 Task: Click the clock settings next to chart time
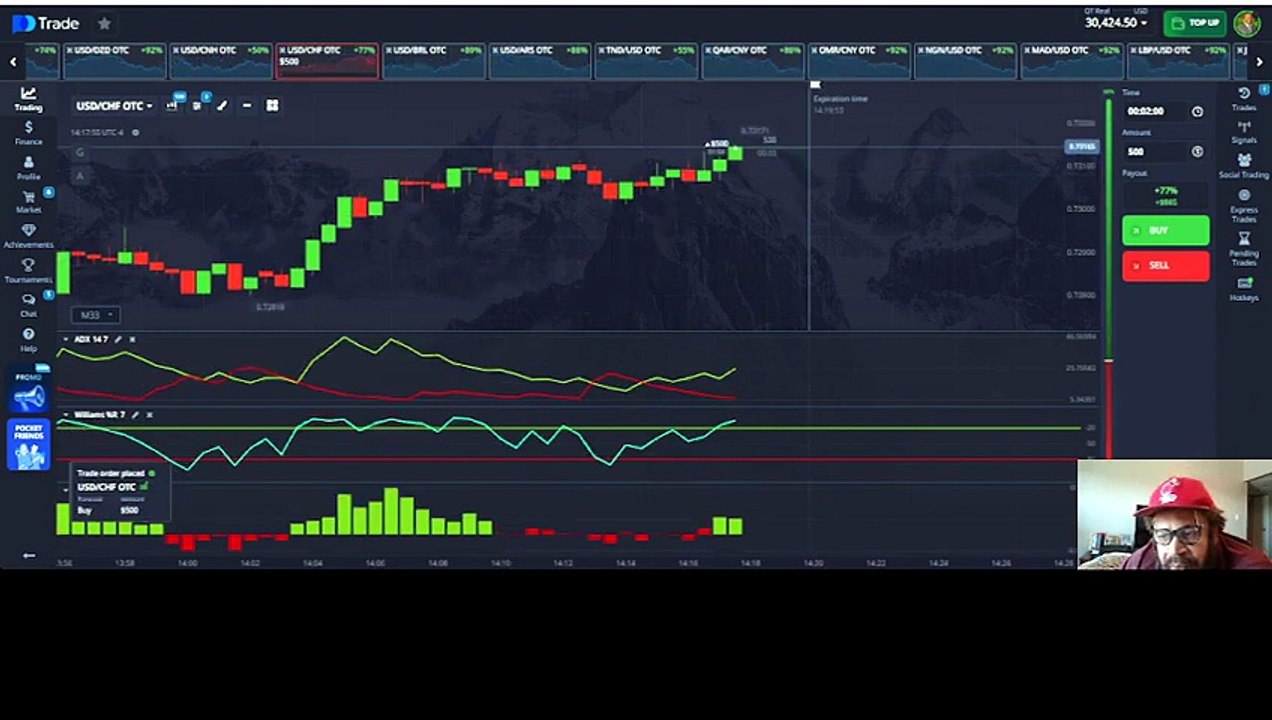tap(136, 132)
